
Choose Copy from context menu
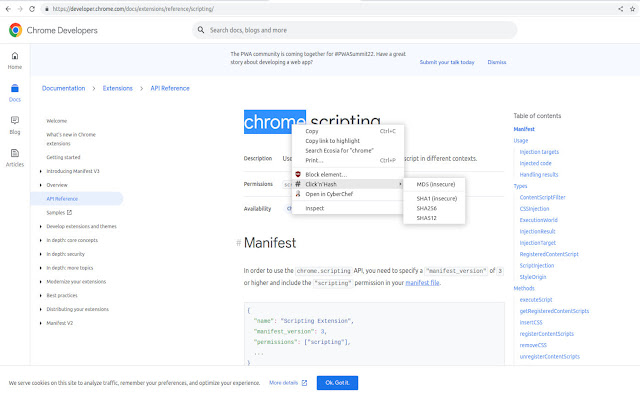[x=348, y=131]
